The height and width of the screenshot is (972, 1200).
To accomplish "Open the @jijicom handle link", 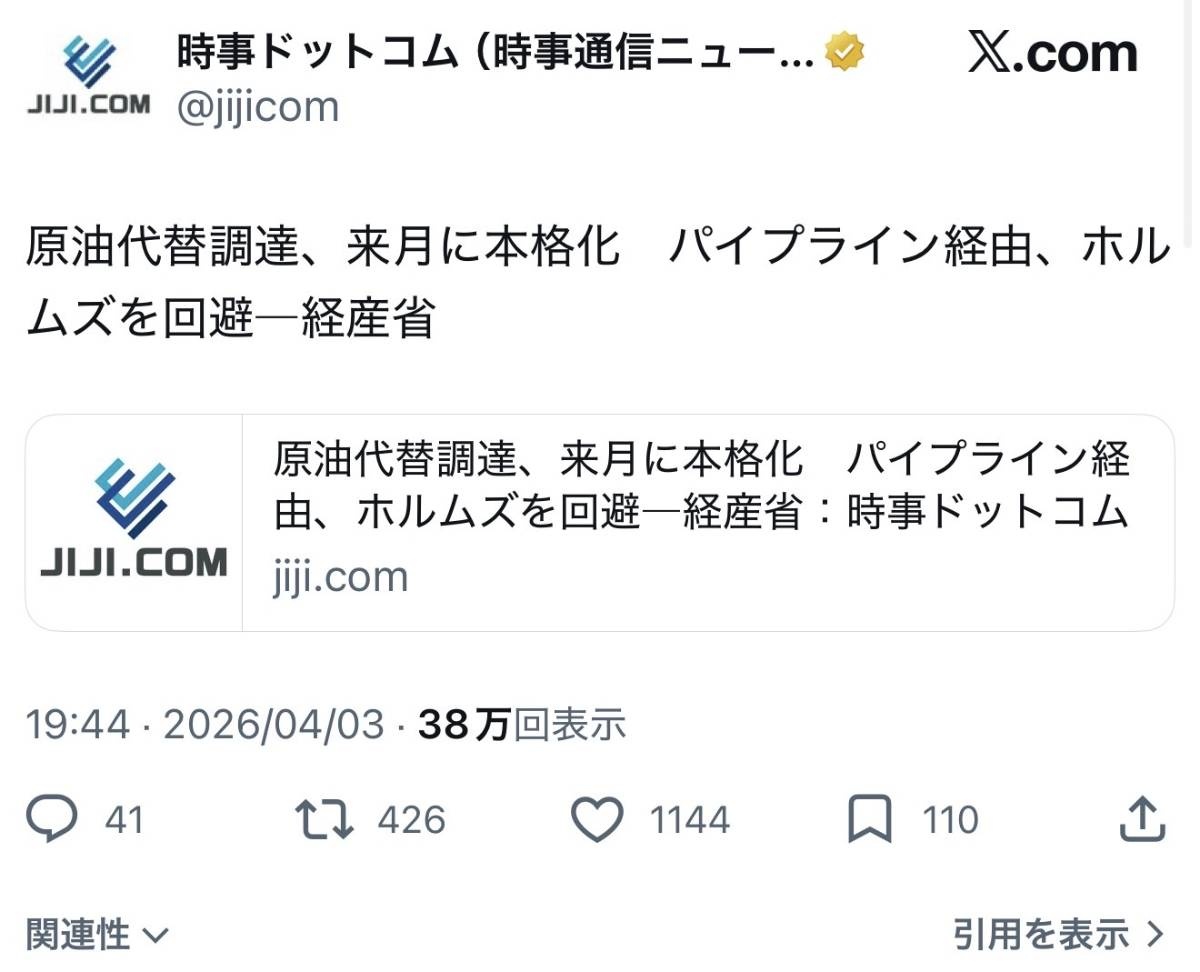I will [258, 106].
